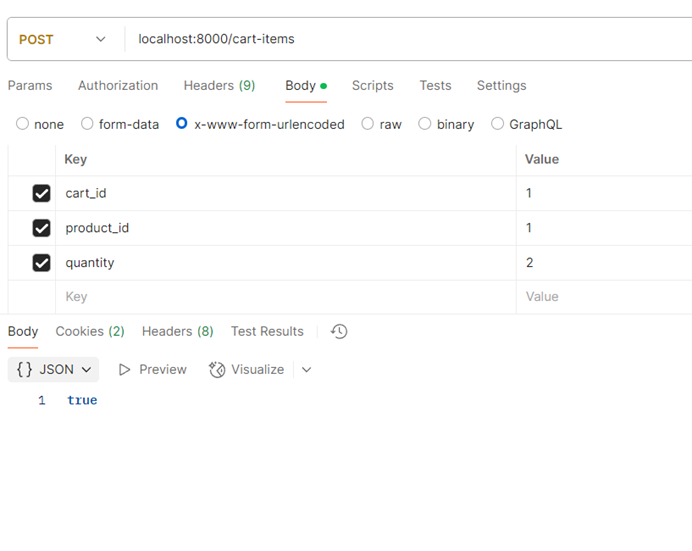Toggle the quantity parameter checkbox
The width and height of the screenshot is (692, 551).
click(x=41, y=263)
